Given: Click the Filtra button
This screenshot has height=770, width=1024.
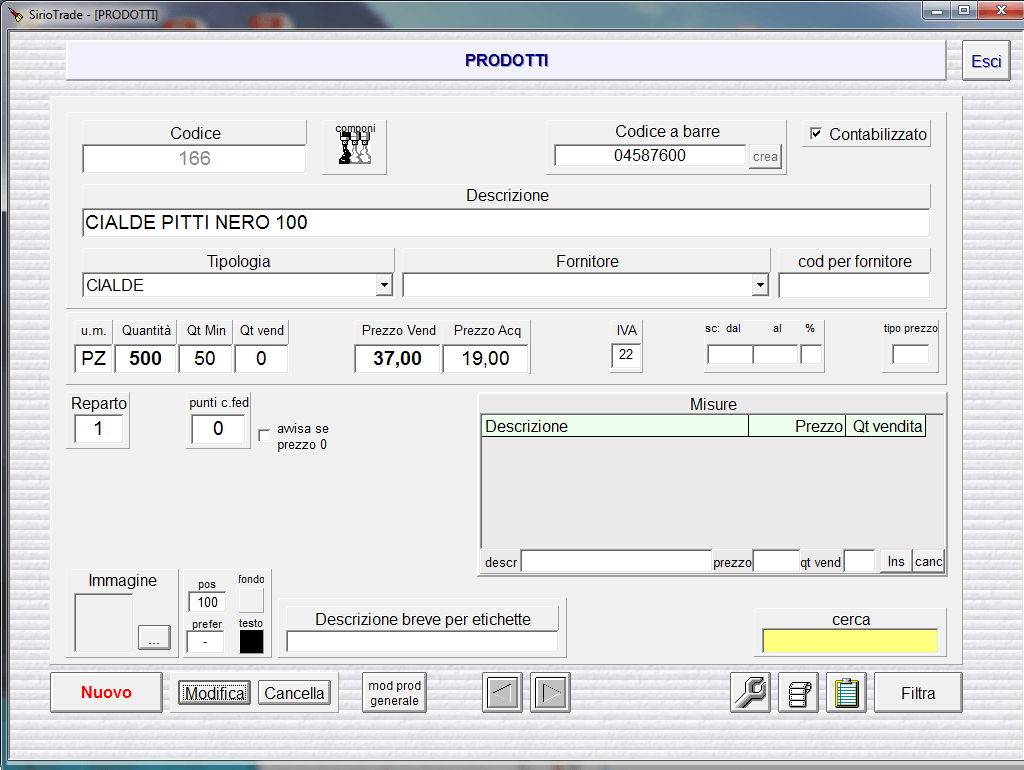Looking at the screenshot, I should pyautogui.click(x=918, y=692).
